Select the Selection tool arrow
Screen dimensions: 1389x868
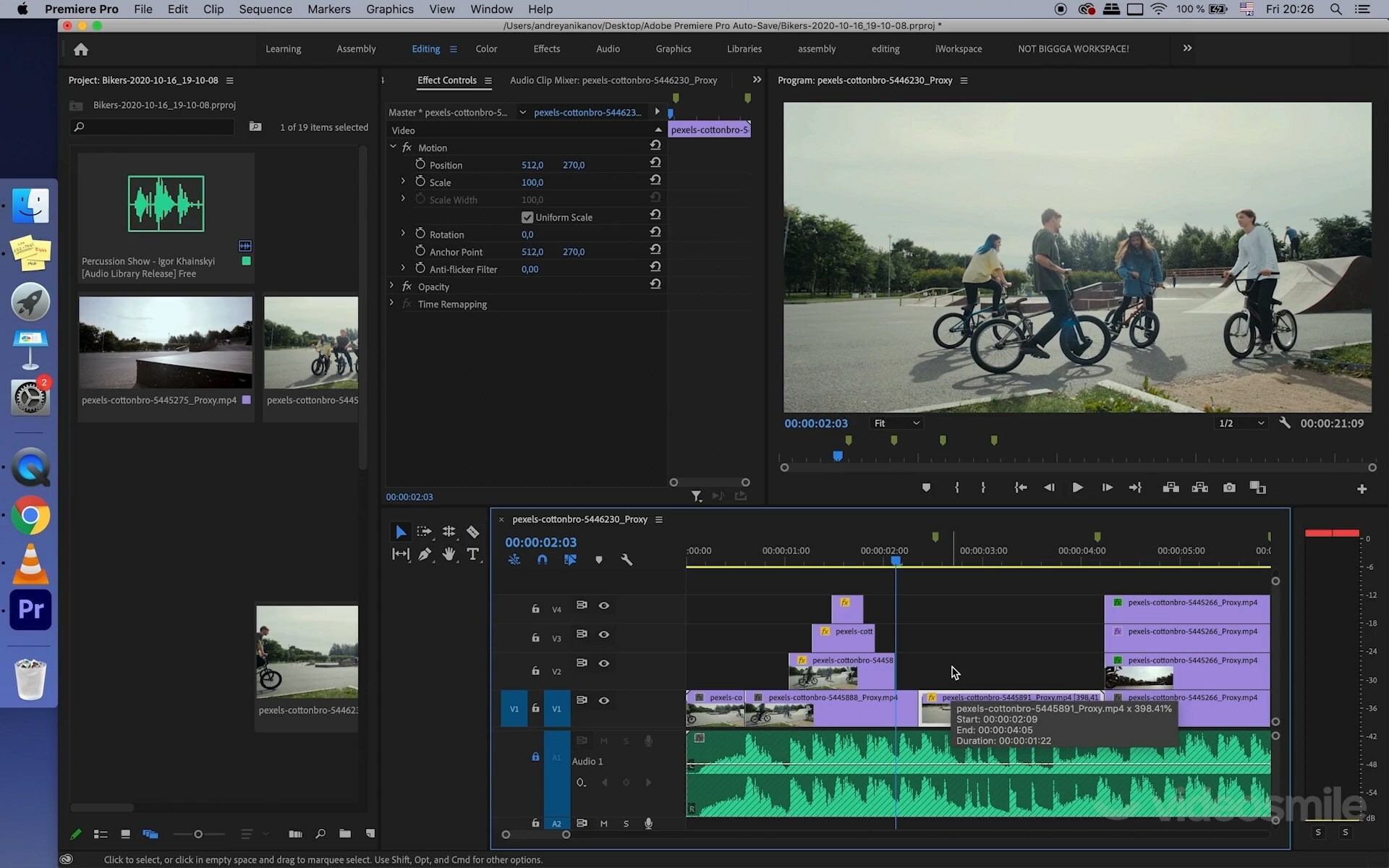pyautogui.click(x=400, y=532)
